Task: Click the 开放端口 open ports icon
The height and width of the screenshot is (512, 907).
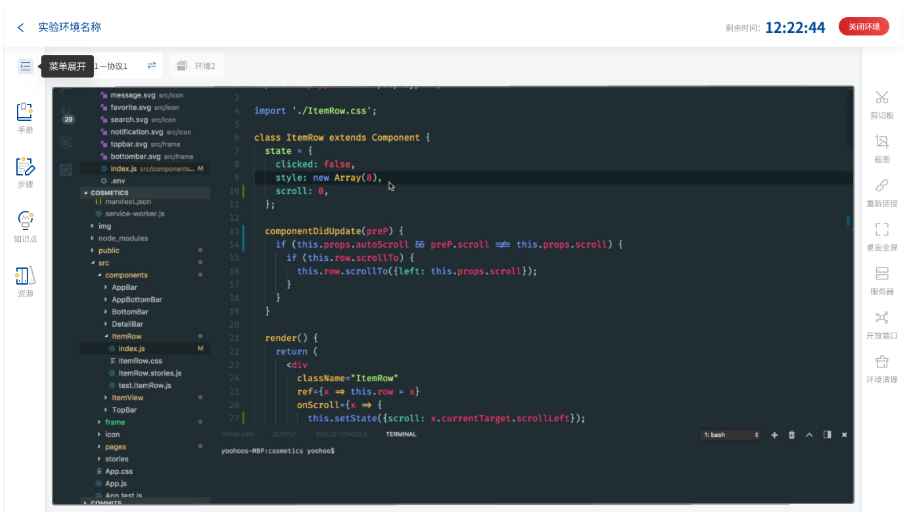Action: pyautogui.click(x=881, y=323)
